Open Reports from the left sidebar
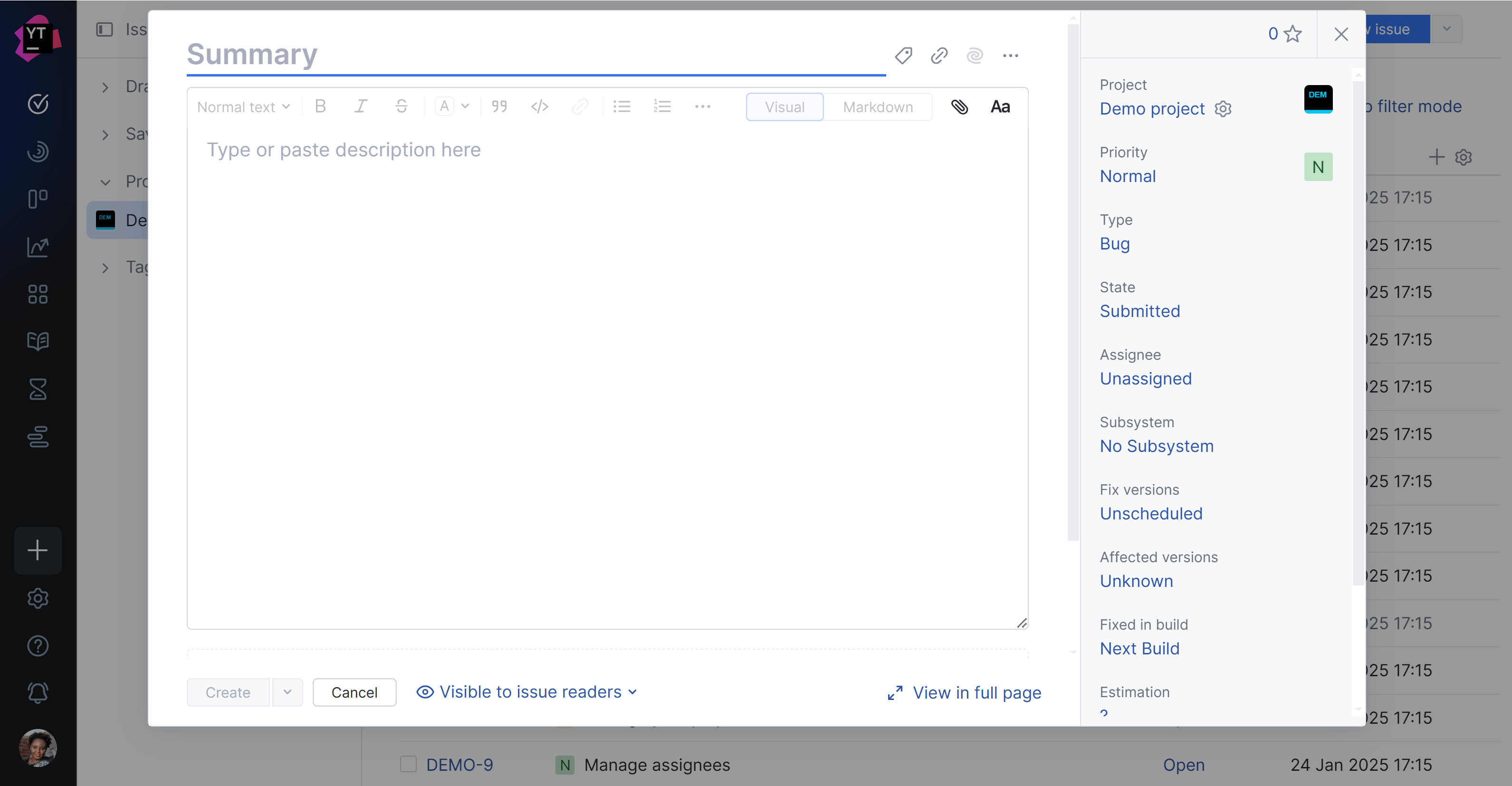 pos(38,247)
